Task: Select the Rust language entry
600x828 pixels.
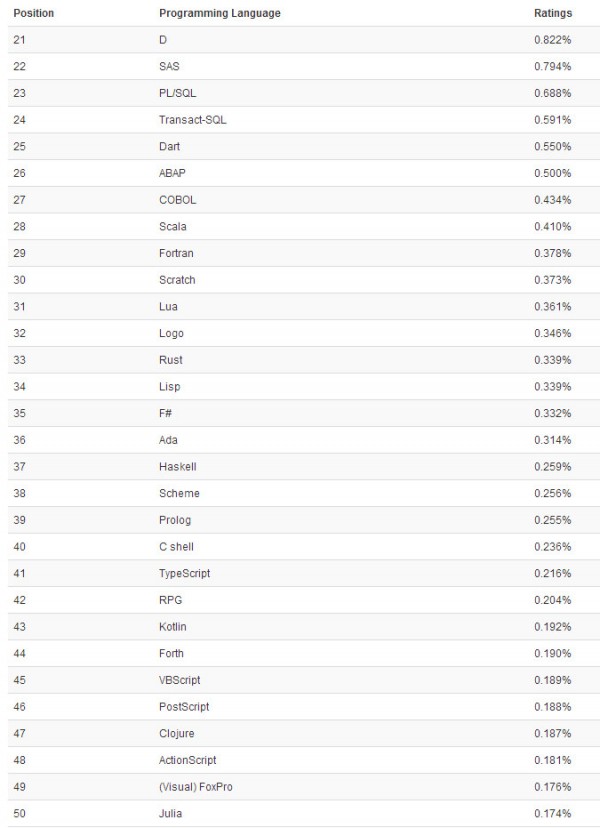Action: point(171,360)
